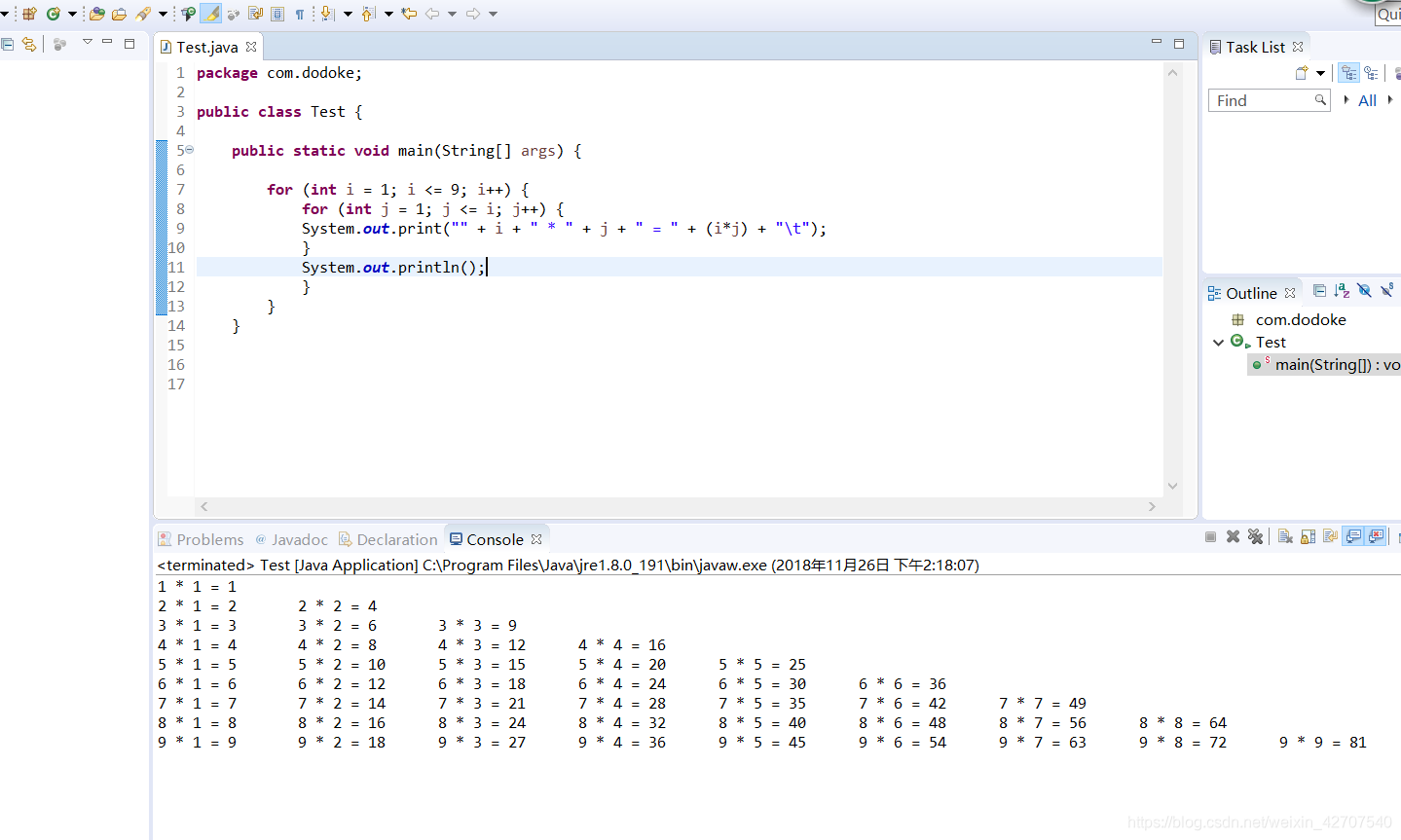This screenshot has width=1401, height=840.
Task: Close the Test.java editor tab
Action: (x=251, y=47)
